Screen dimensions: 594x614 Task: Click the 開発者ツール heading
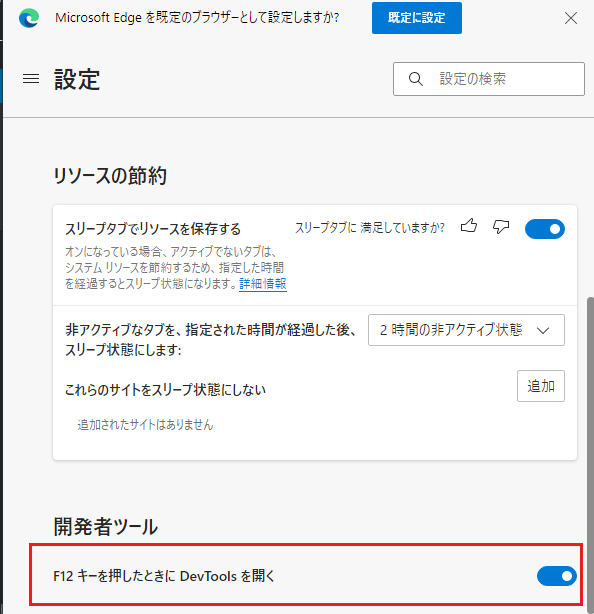coord(105,526)
